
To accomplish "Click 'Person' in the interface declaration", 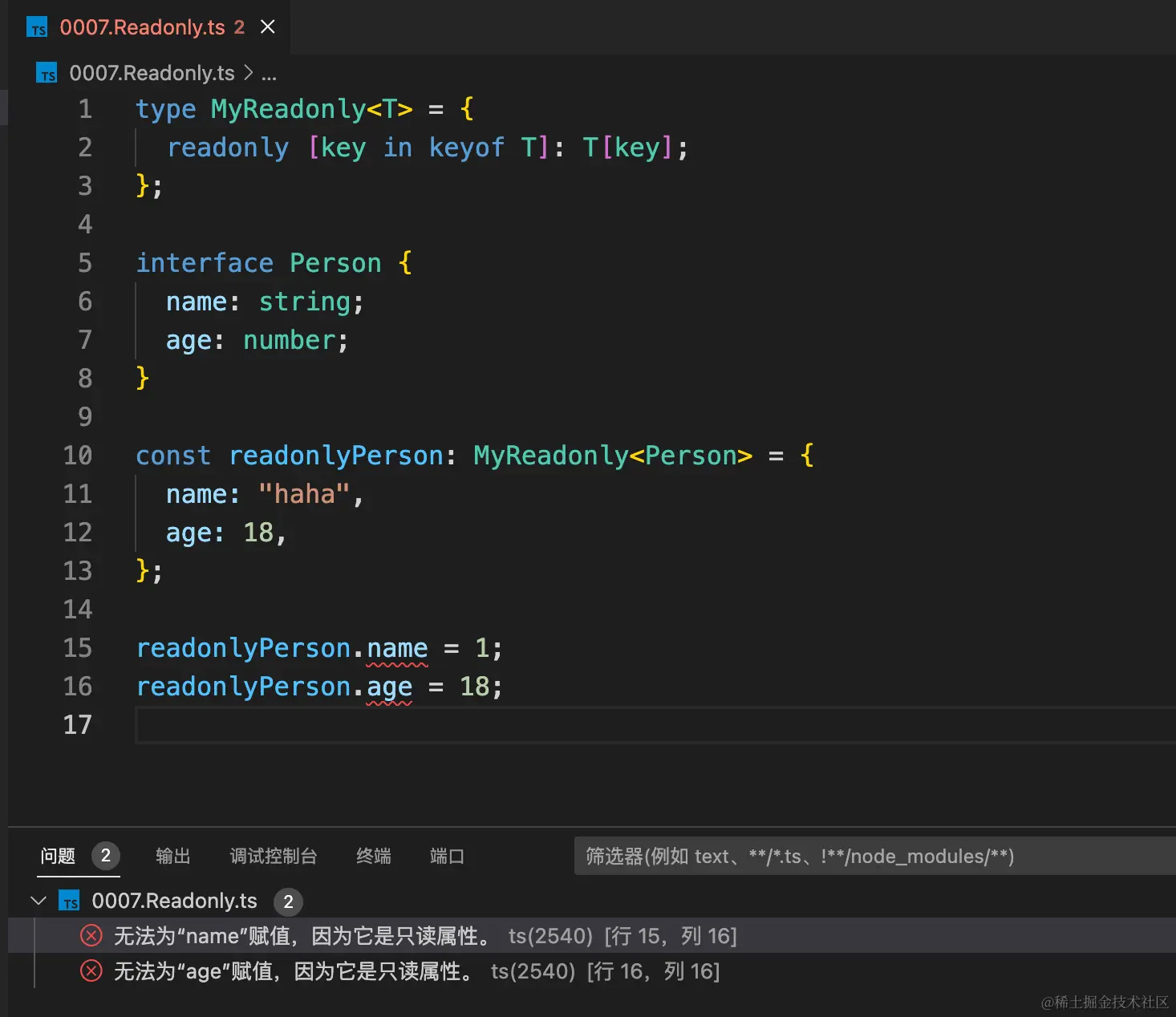I will (335, 263).
